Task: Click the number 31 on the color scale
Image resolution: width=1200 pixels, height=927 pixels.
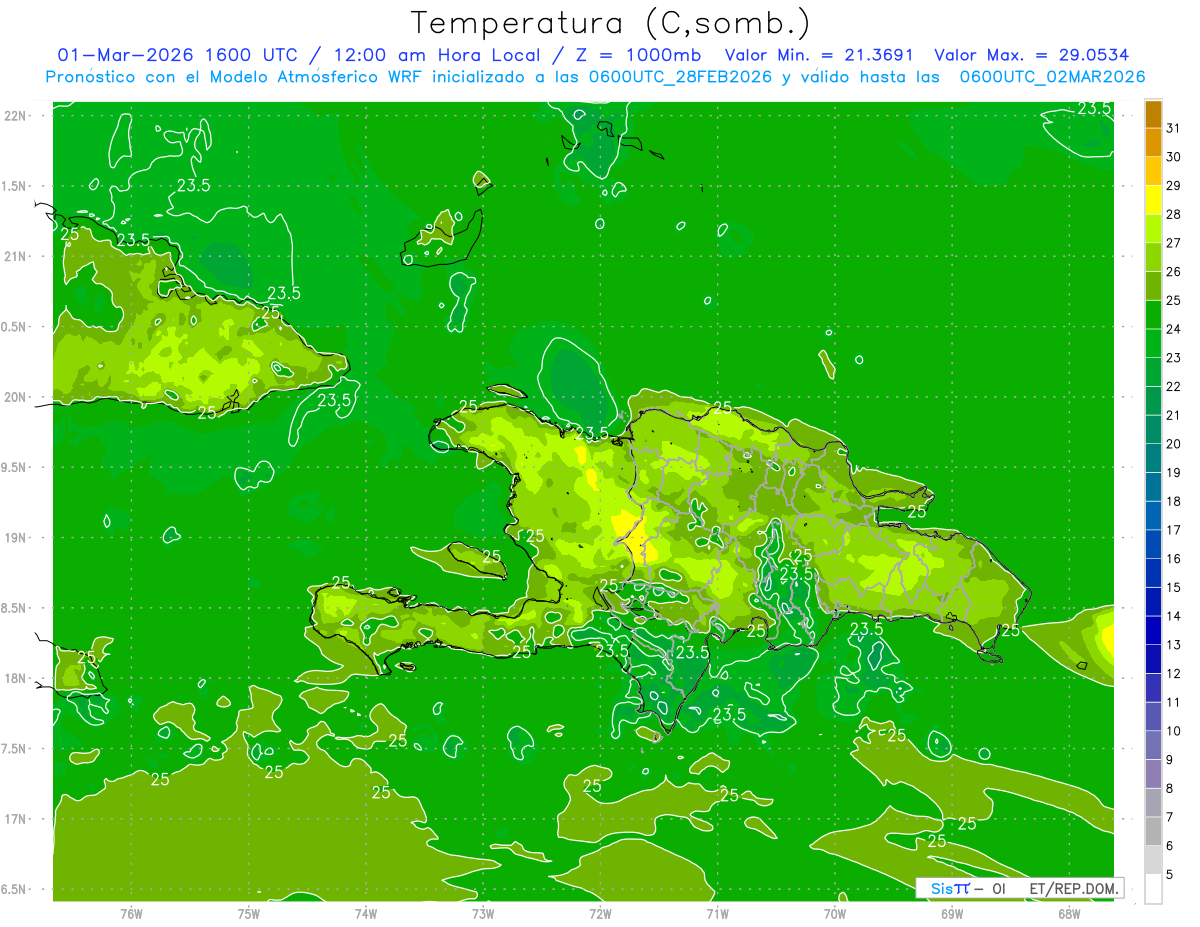Action: [x=1174, y=129]
